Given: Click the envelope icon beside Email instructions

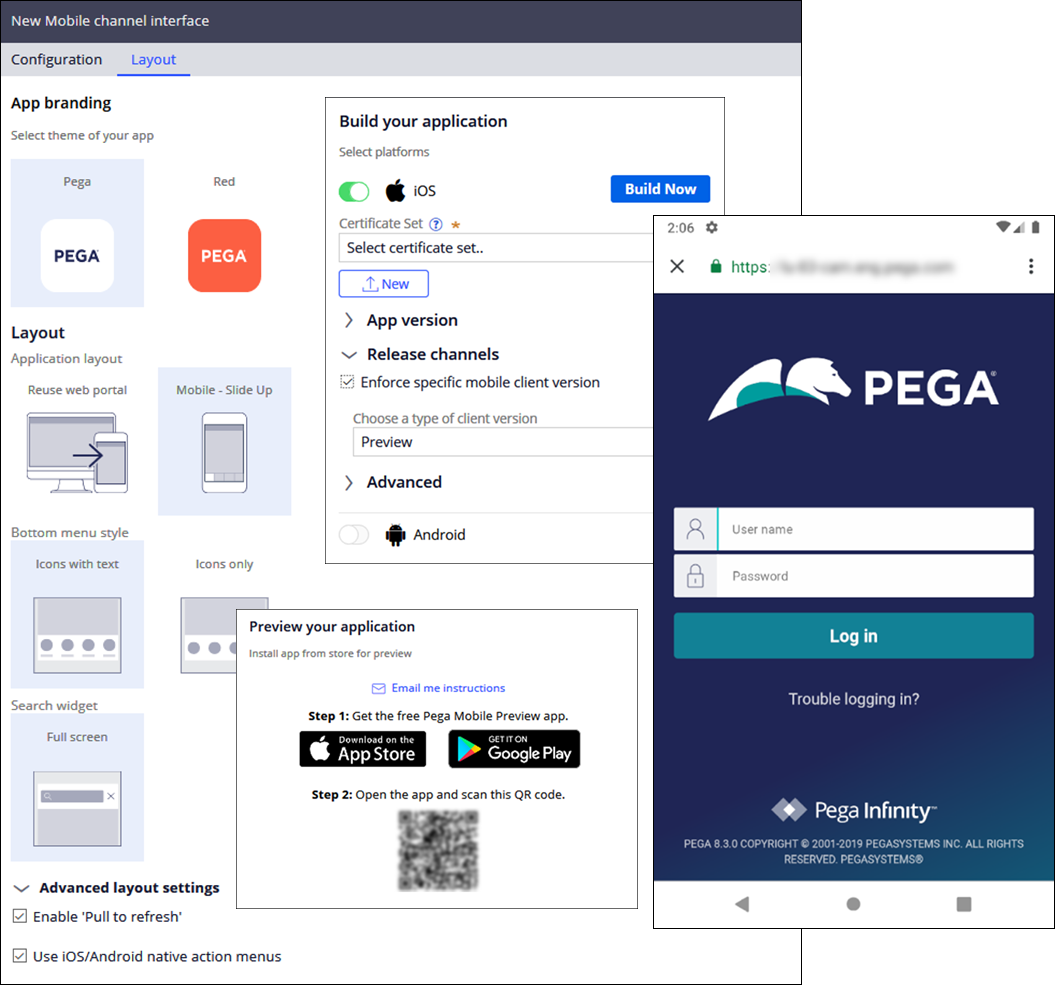Looking at the screenshot, I should point(378,688).
